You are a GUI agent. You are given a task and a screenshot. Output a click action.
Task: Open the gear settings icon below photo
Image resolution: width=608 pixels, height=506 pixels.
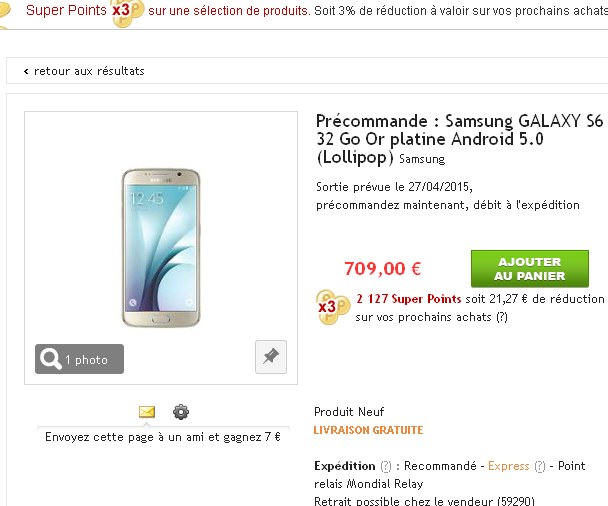[181, 412]
